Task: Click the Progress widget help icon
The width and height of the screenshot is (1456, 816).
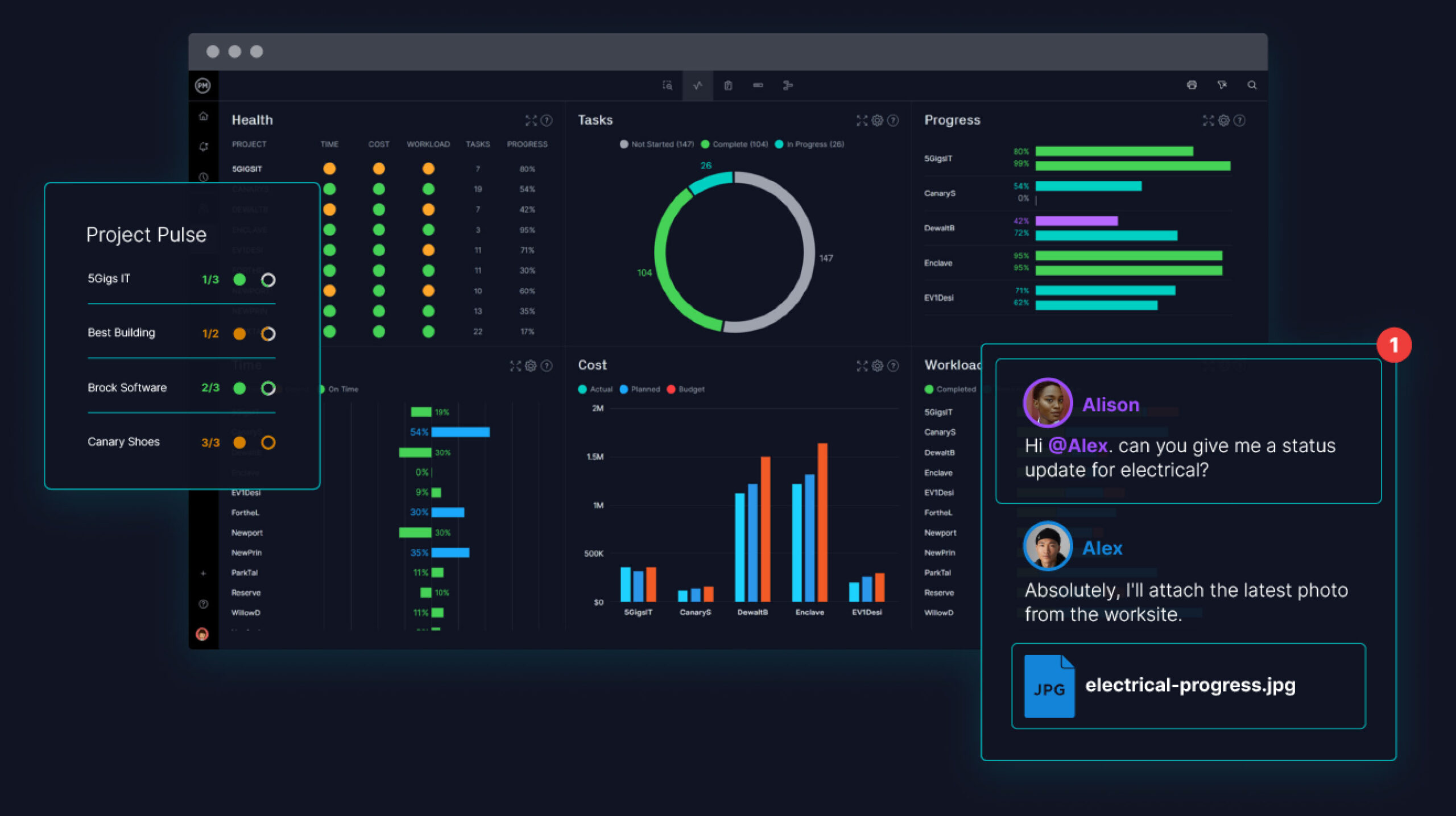Action: (1240, 121)
